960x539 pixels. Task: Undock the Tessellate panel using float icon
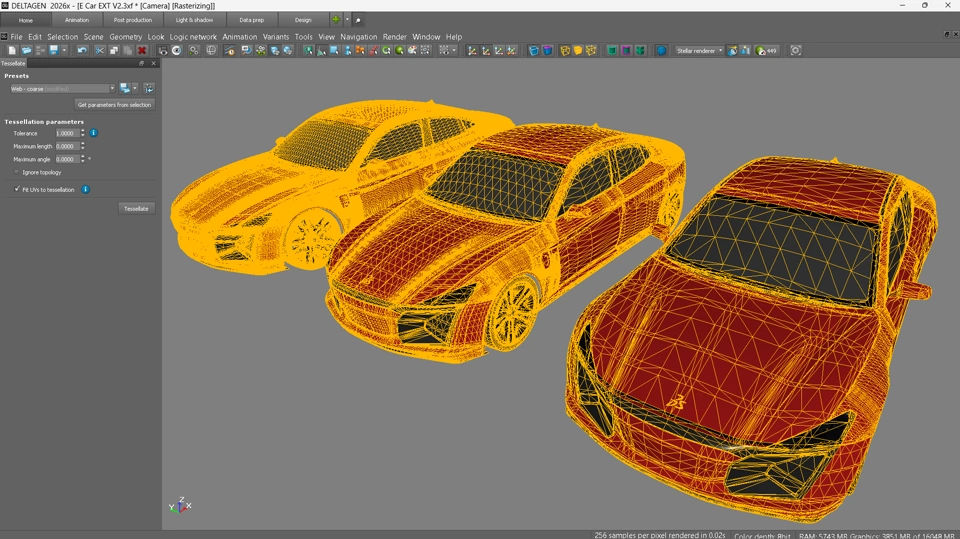click(141, 63)
